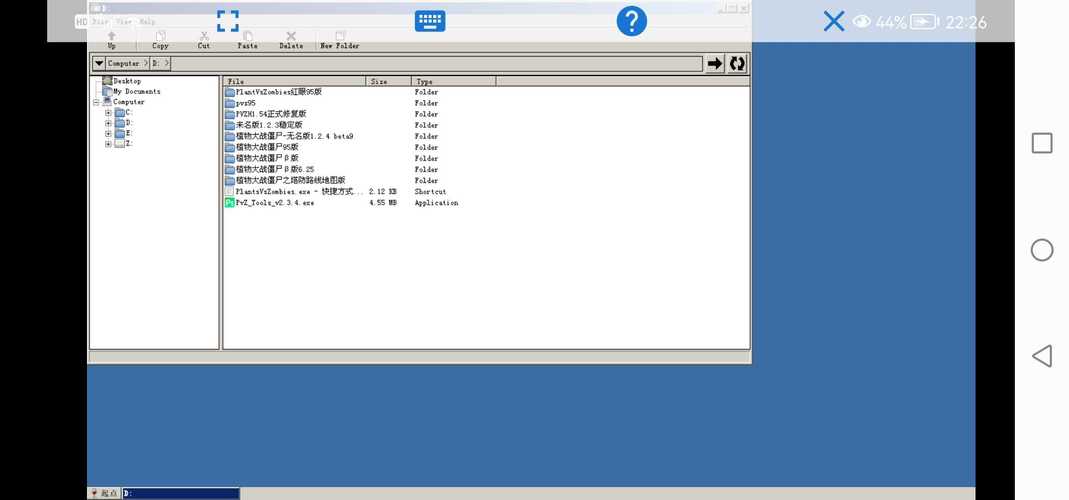Screen dimensions: 1069x500
Task: Tap the 22:26 clock in status bar
Action: point(966,23)
